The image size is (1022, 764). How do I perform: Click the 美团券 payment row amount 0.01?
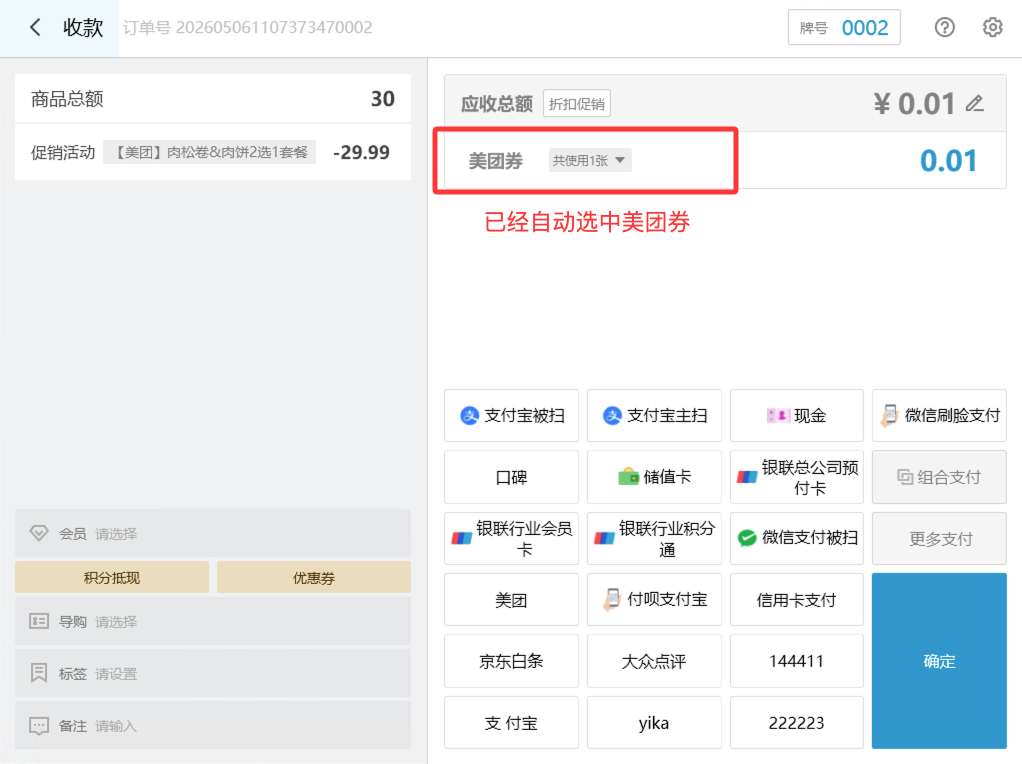coord(948,161)
